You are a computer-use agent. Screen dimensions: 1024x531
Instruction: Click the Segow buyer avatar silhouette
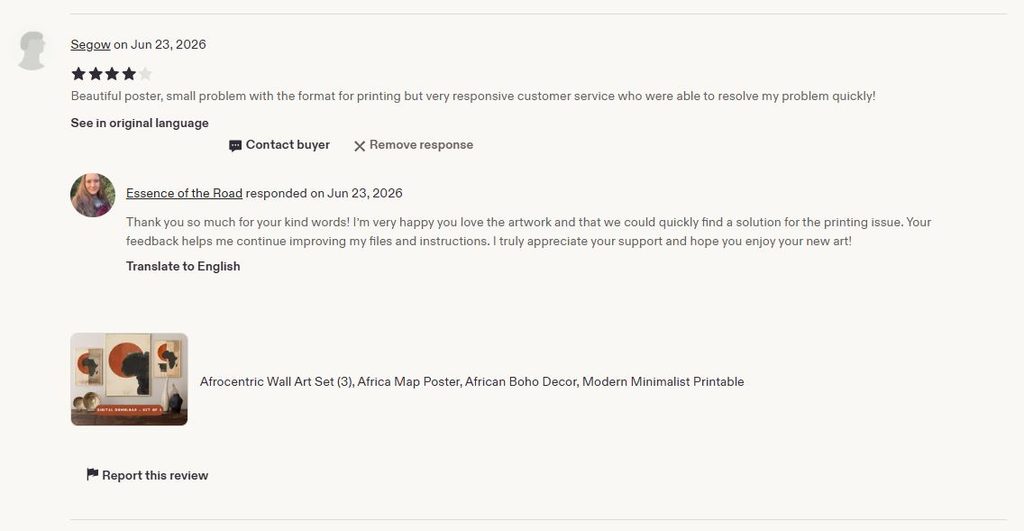[31, 50]
